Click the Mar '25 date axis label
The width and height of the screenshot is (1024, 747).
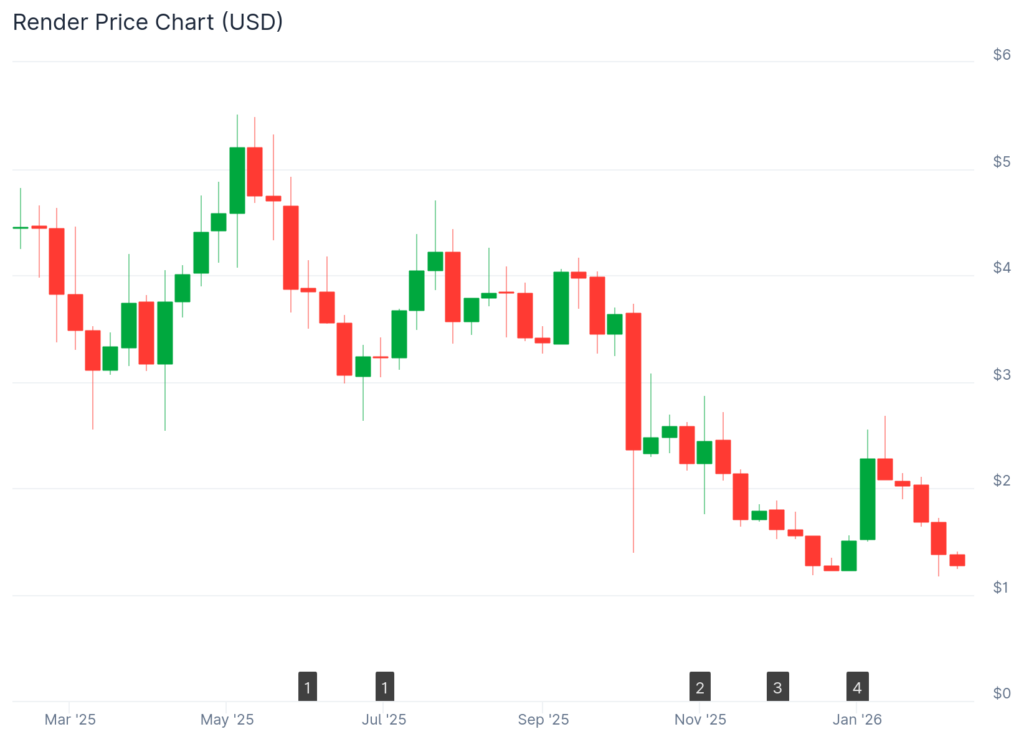pos(70,720)
